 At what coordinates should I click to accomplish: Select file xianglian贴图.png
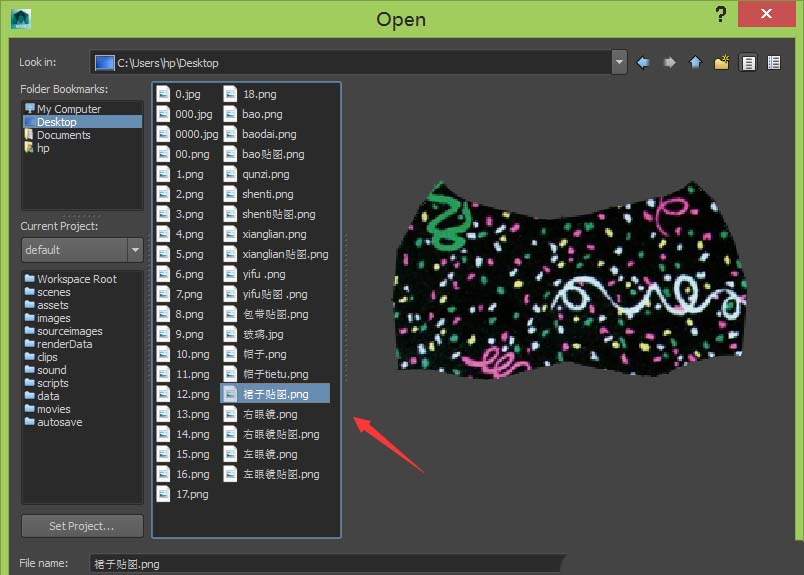pyautogui.click(x=276, y=254)
